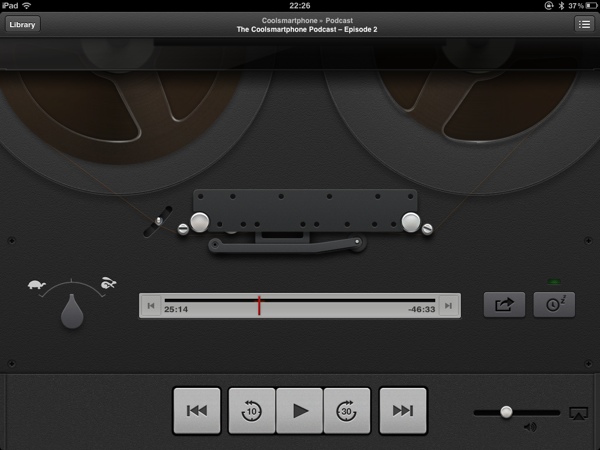Click the battery 37% indicator
600x450 pixels.
click(582, 6)
